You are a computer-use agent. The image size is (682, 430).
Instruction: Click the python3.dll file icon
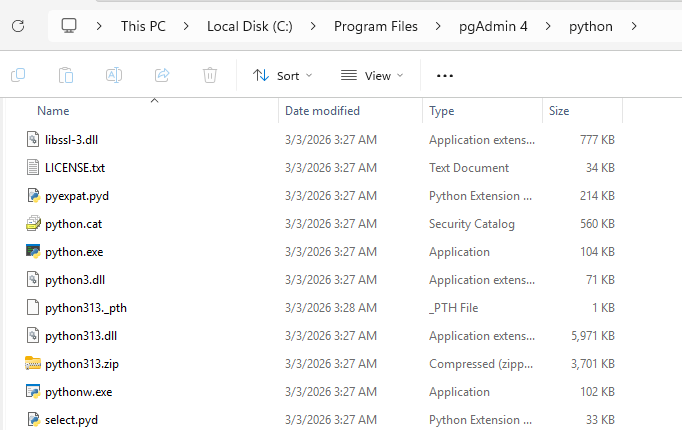click(33, 280)
